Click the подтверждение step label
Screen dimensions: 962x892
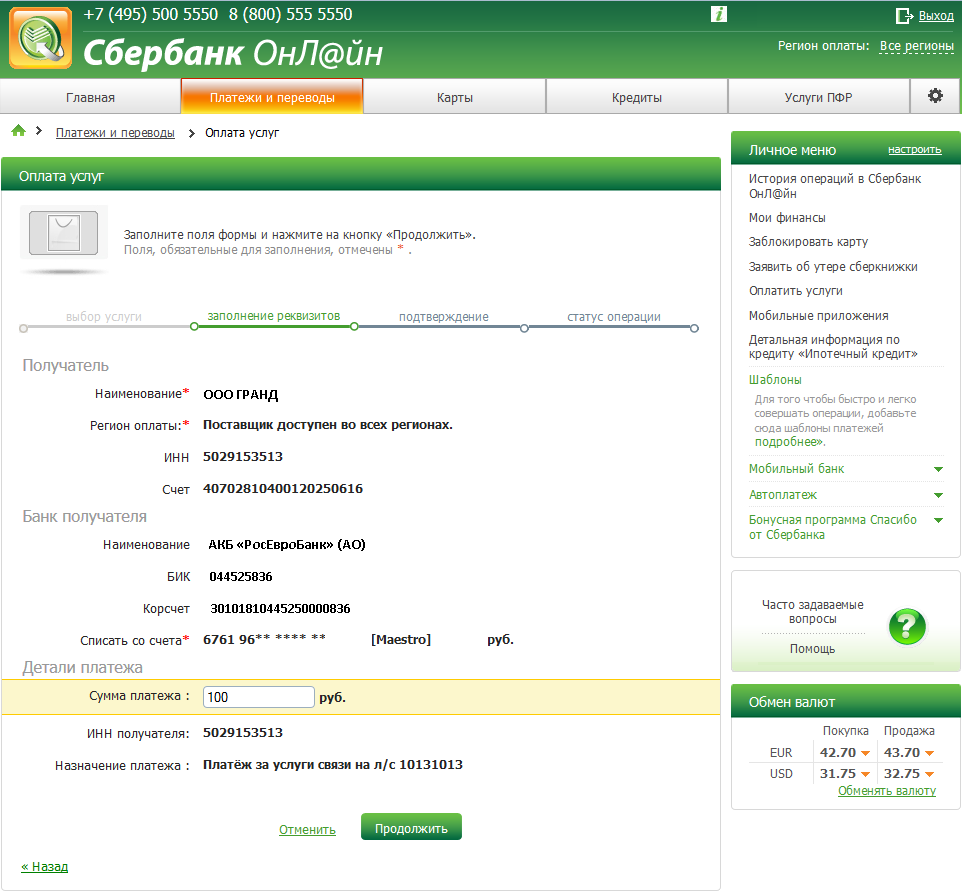[x=444, y=317]
